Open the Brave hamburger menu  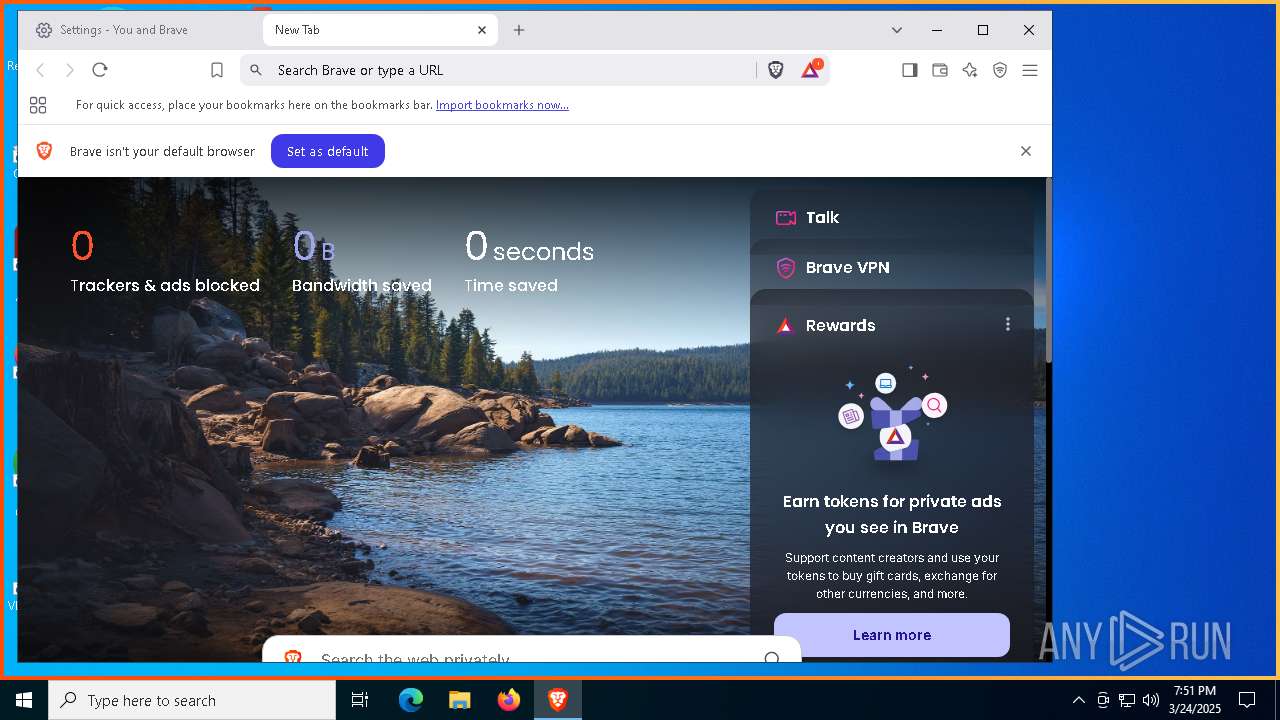click(x=1030, y=70)
